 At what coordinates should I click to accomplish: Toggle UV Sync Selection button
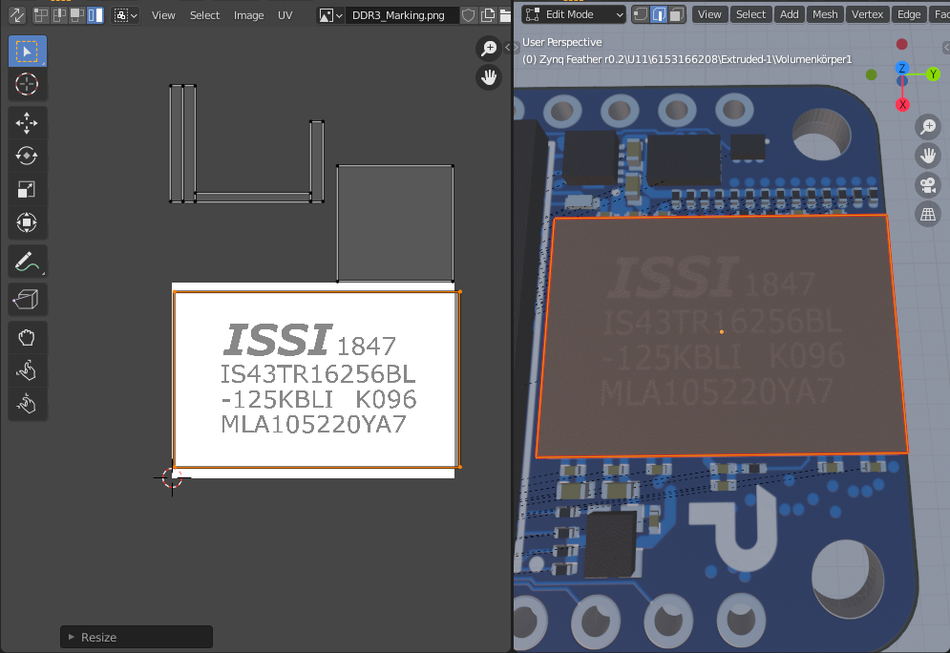[17, 15]
